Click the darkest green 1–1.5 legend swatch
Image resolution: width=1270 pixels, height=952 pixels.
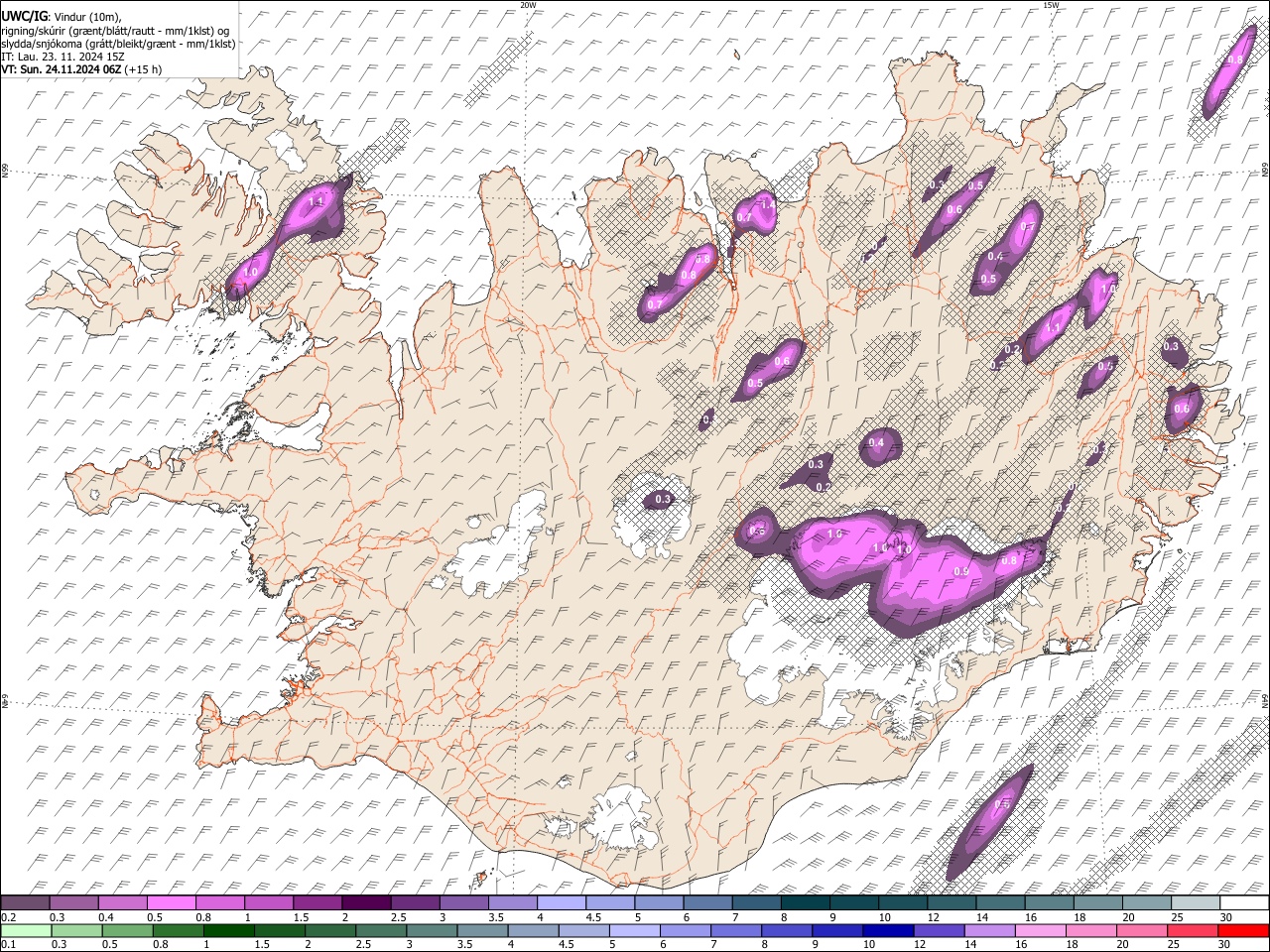point(229,930)
